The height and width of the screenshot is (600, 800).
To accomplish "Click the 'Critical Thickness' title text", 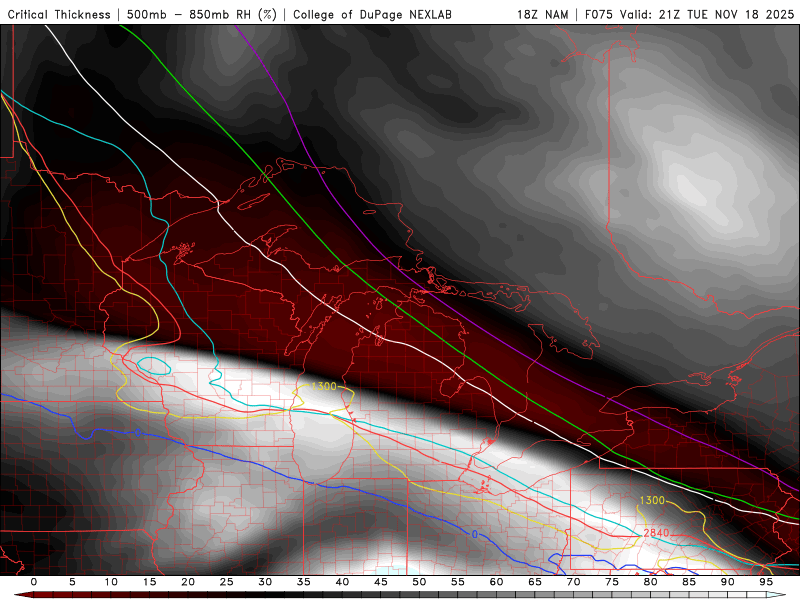I will click(x=59, y=15).
